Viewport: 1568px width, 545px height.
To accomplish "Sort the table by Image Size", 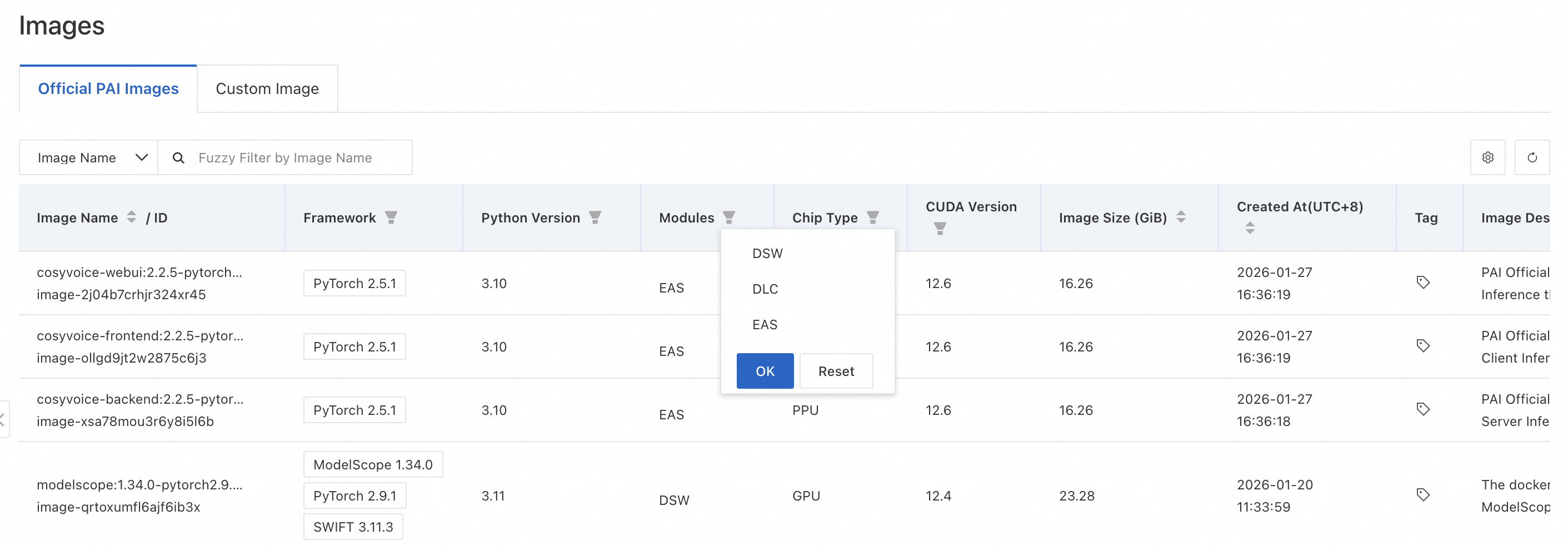I will 1181,217.
